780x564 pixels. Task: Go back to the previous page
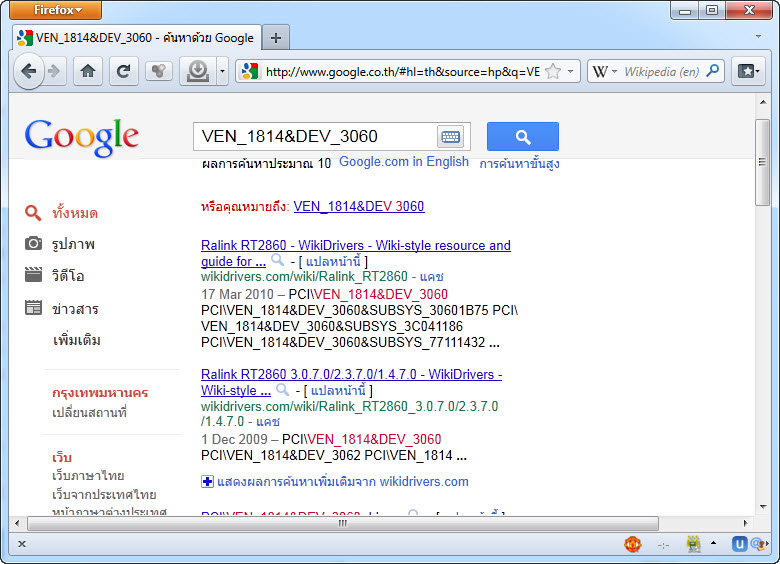(29, 71)
